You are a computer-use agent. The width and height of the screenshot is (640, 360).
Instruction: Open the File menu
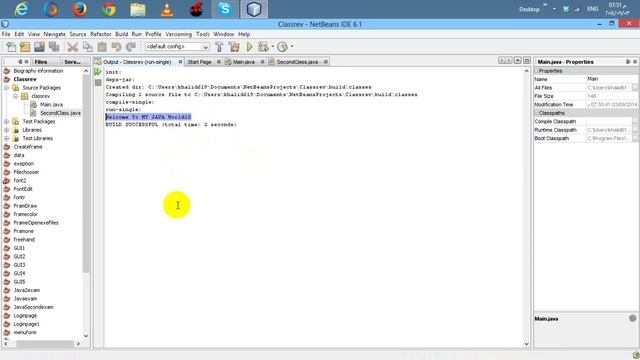pyautogui.click(x=6, y=34)
